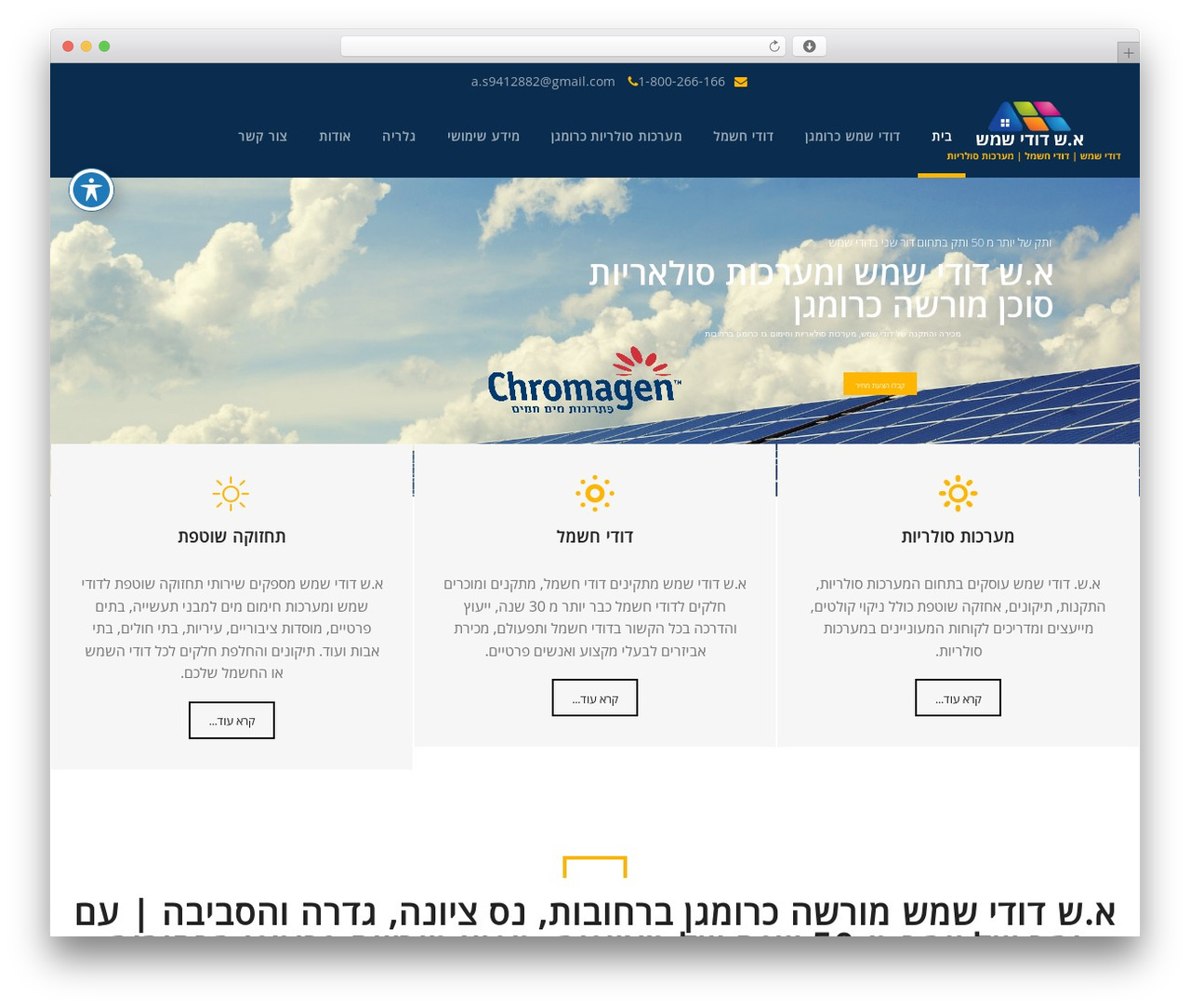Click the a.s9412882@gmail.com email link
The height and width of the screenshot is (1008, 1190).
point(543,82)
